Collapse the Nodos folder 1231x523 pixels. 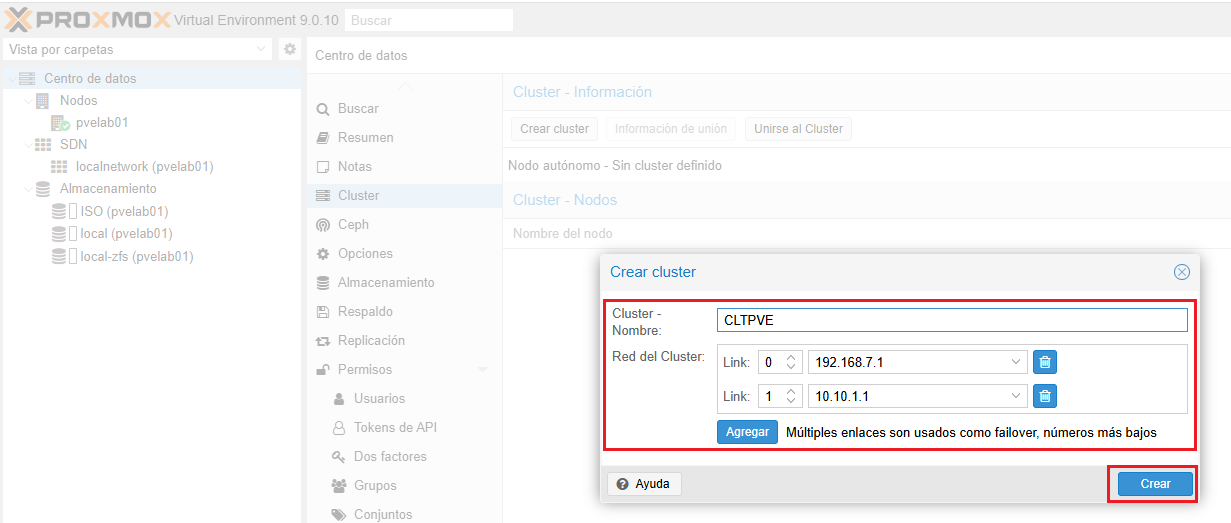(x=27, y=100)
